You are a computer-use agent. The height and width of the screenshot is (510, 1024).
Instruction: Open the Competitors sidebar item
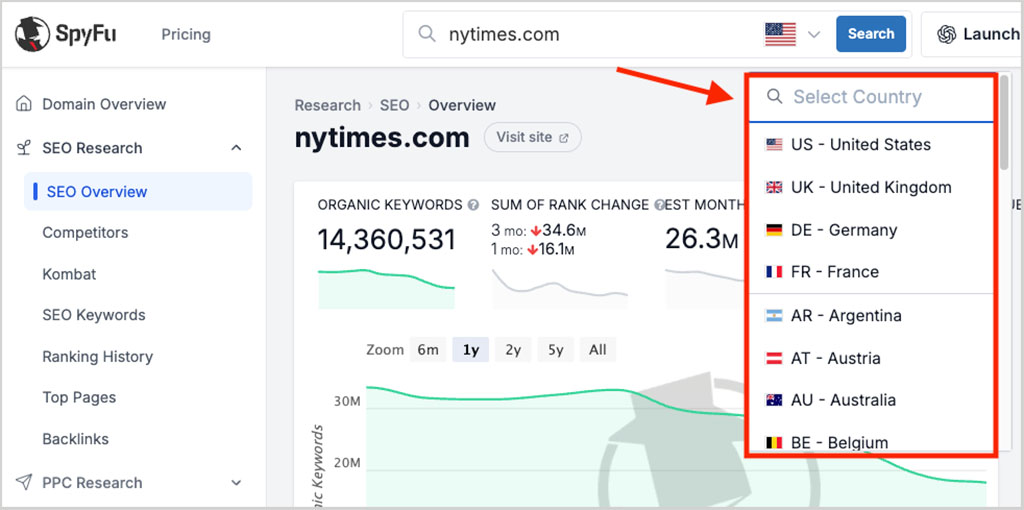(x=86, y=232)
